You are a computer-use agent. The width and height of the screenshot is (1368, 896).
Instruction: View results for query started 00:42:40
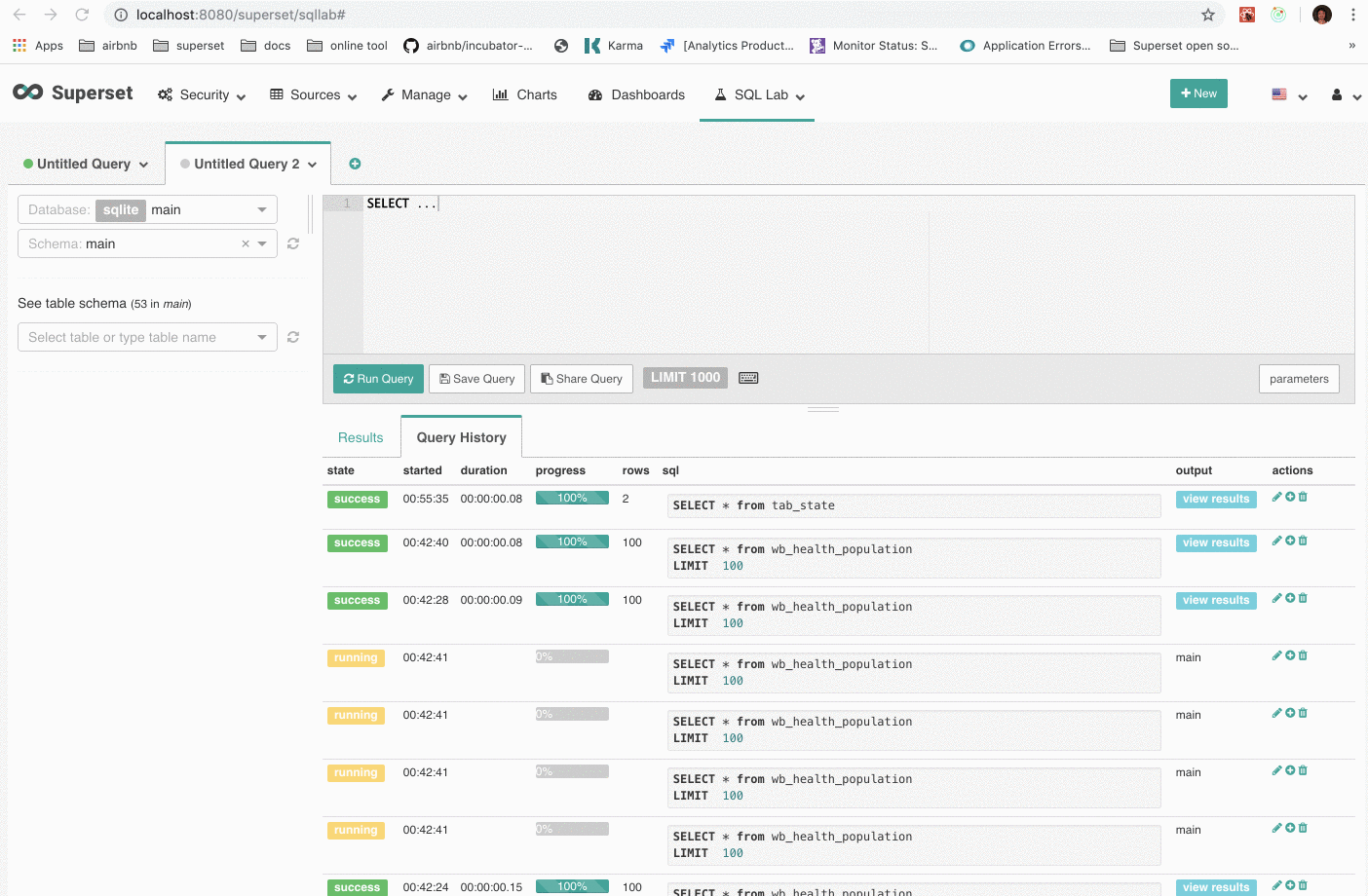(1216, 542)
